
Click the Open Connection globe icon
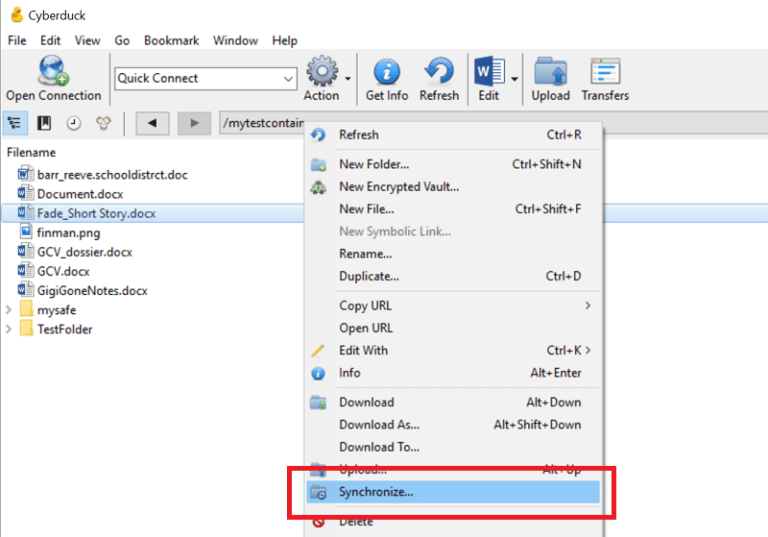coord(53,71)
